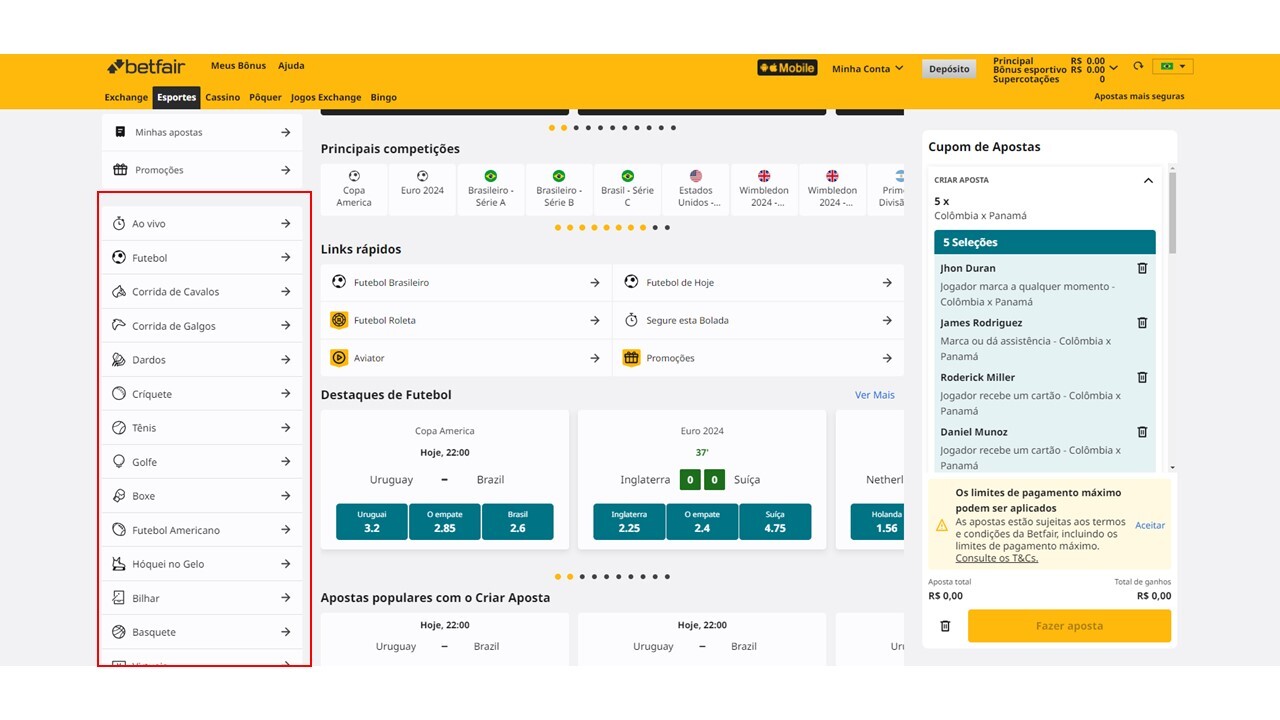1280x720 pixels.
Task: Remove Jhon Duran selection with trash icon
Action: point(1142,268)
